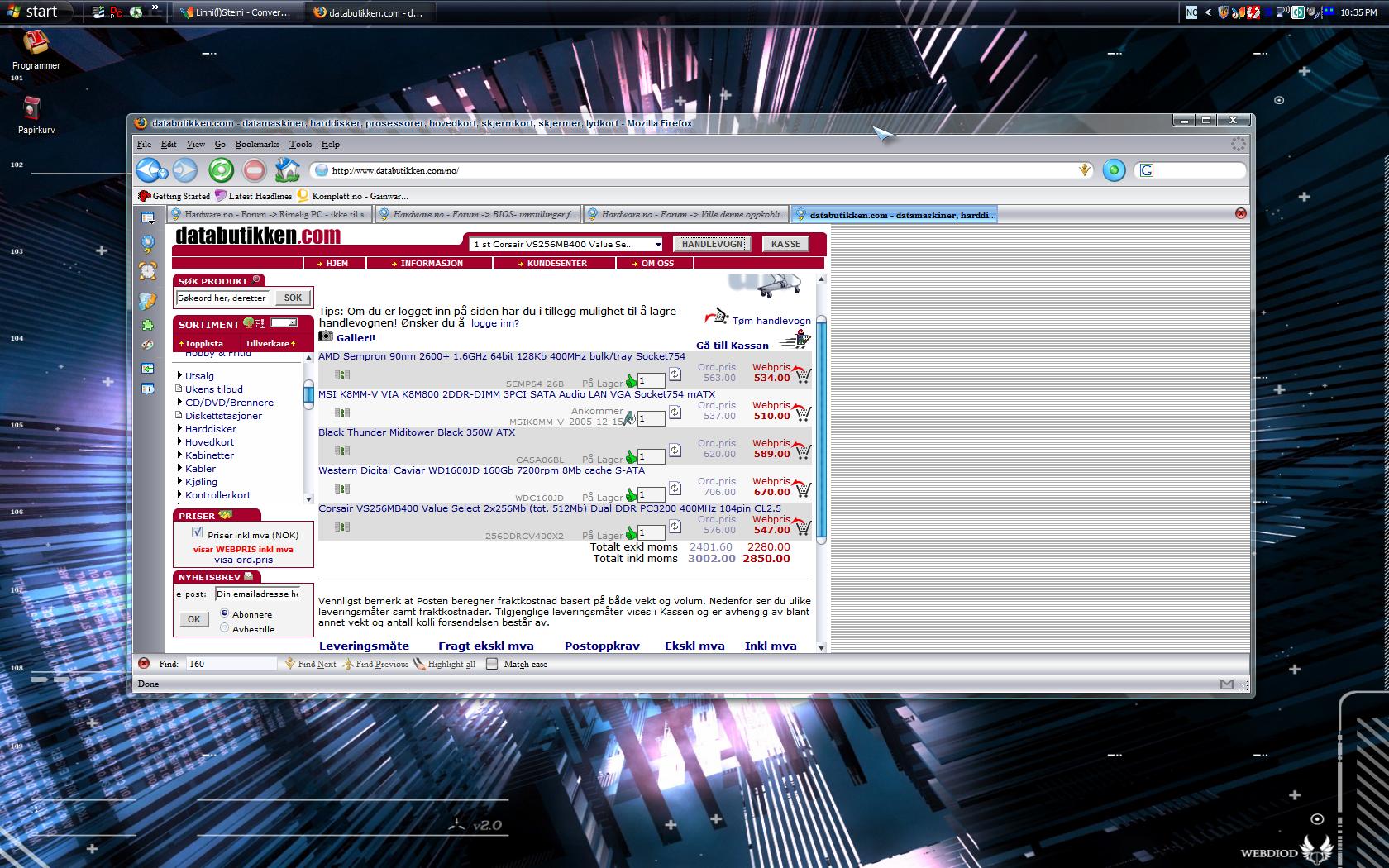Open Programmer desktop folder icon
Viewport: 1389px width, 868px height.
[36, 43]
